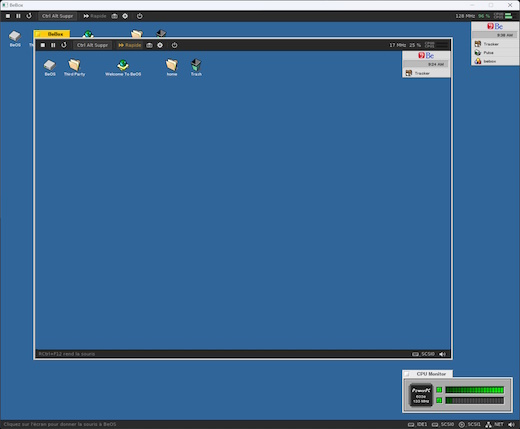Send Ctrl Alt Suppr from outer toolbar
520x429 pixels.
tap(57, 16)
